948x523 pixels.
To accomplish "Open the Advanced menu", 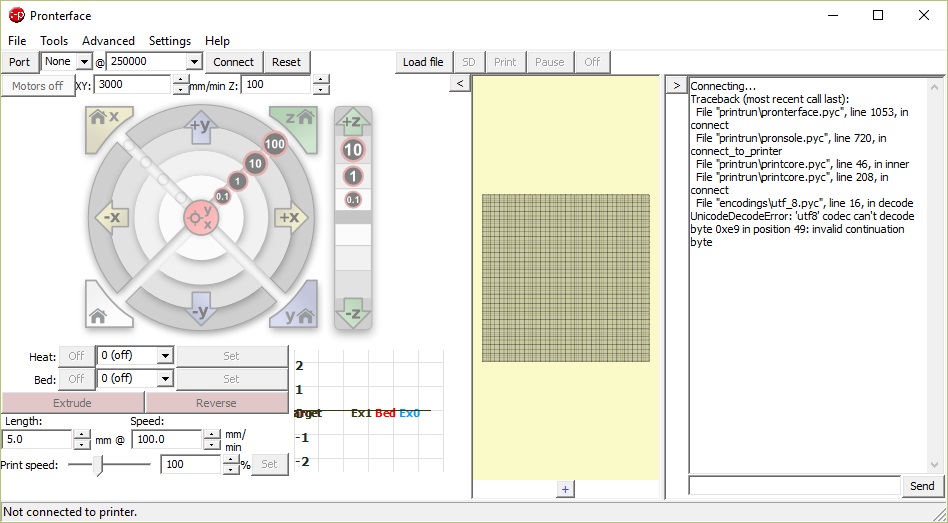I will pos(108,41).
